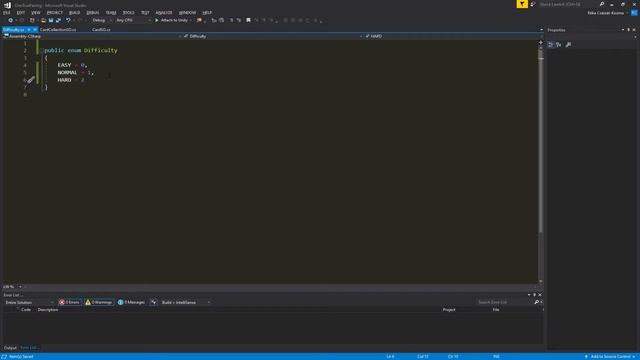Click the HARD enum member in code

pos(64,80)
